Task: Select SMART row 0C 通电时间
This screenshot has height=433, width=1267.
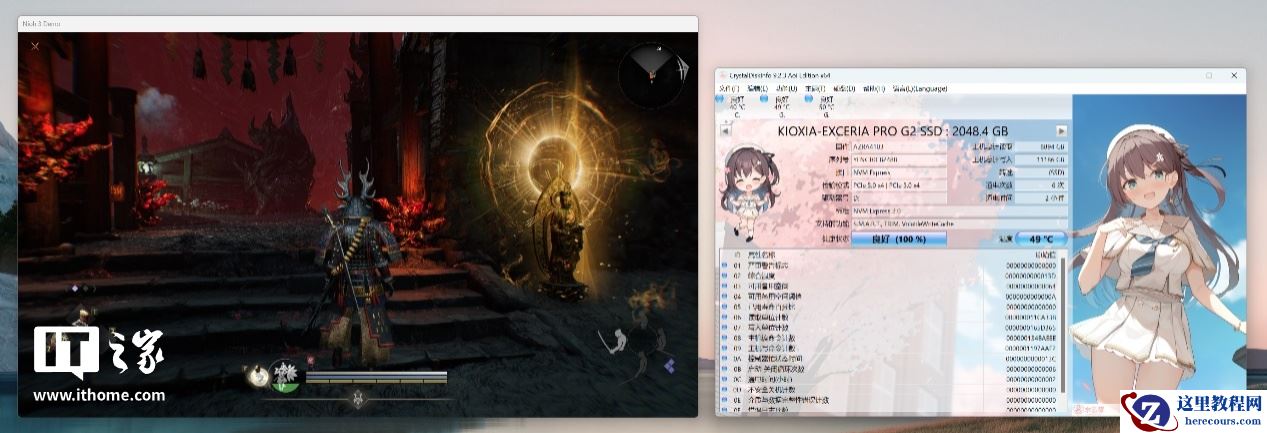Action: pyautogui.click(x=888, y=379)
